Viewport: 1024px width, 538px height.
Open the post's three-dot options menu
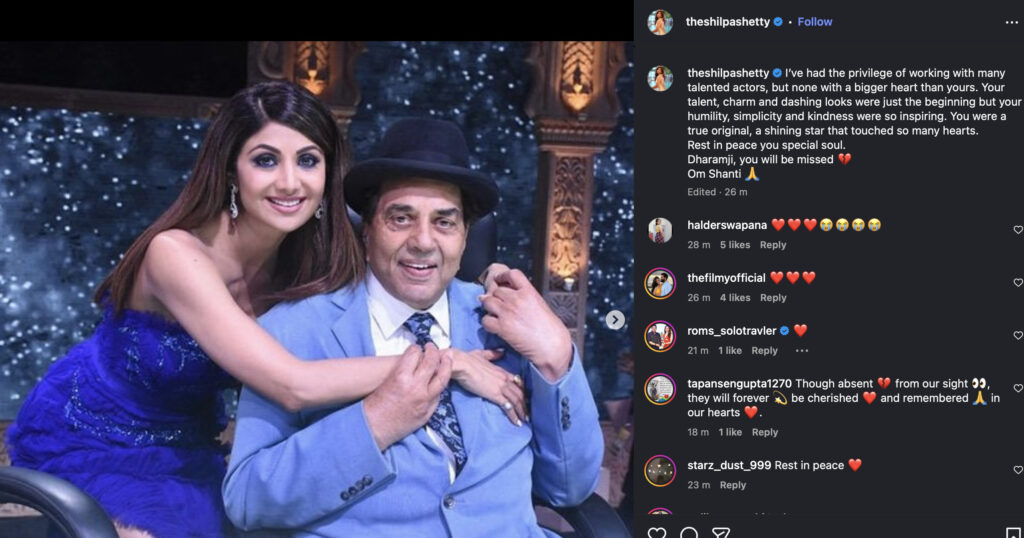click(1012, 22)
